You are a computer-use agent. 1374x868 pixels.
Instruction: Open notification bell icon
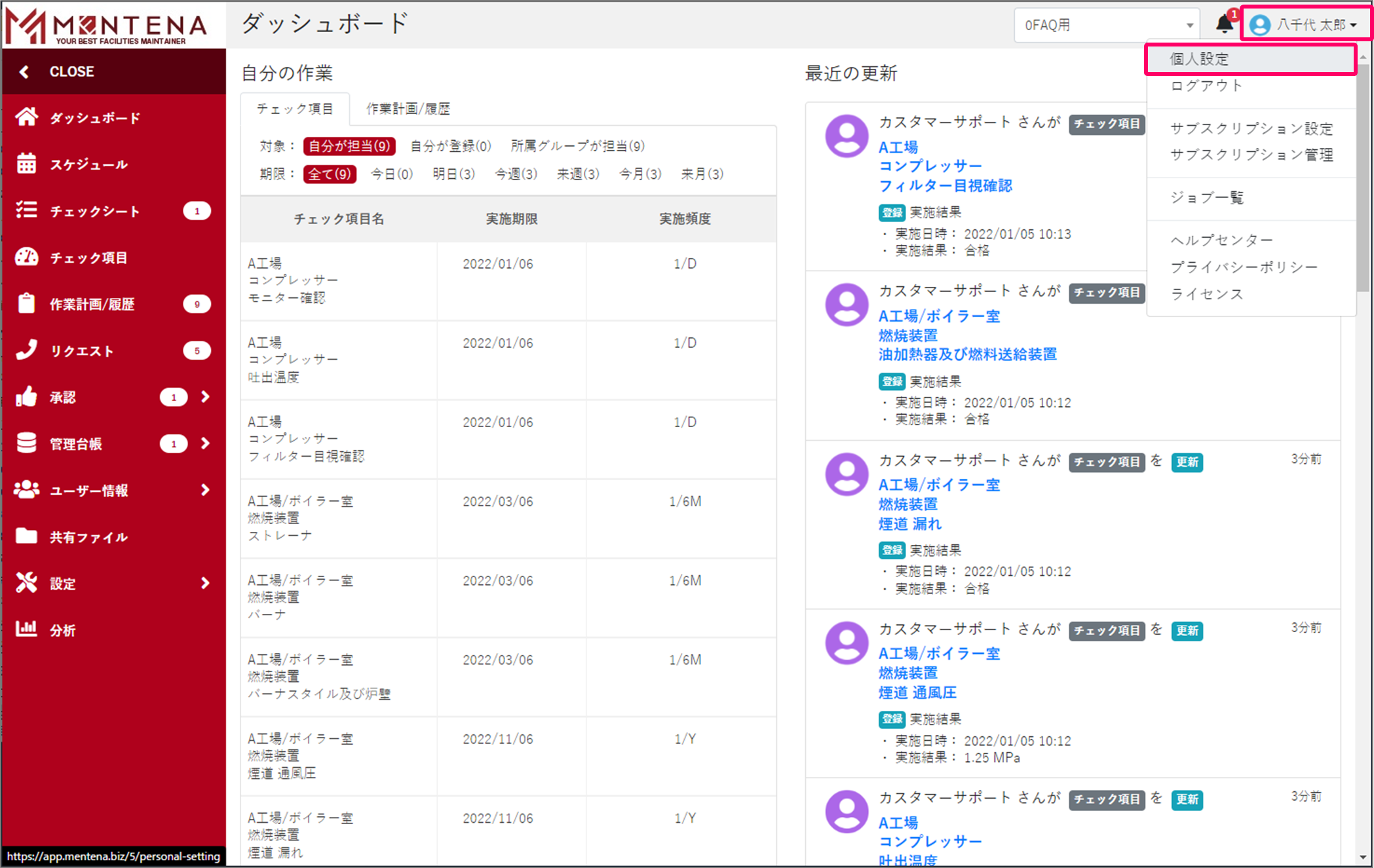tap(1223, 24)
